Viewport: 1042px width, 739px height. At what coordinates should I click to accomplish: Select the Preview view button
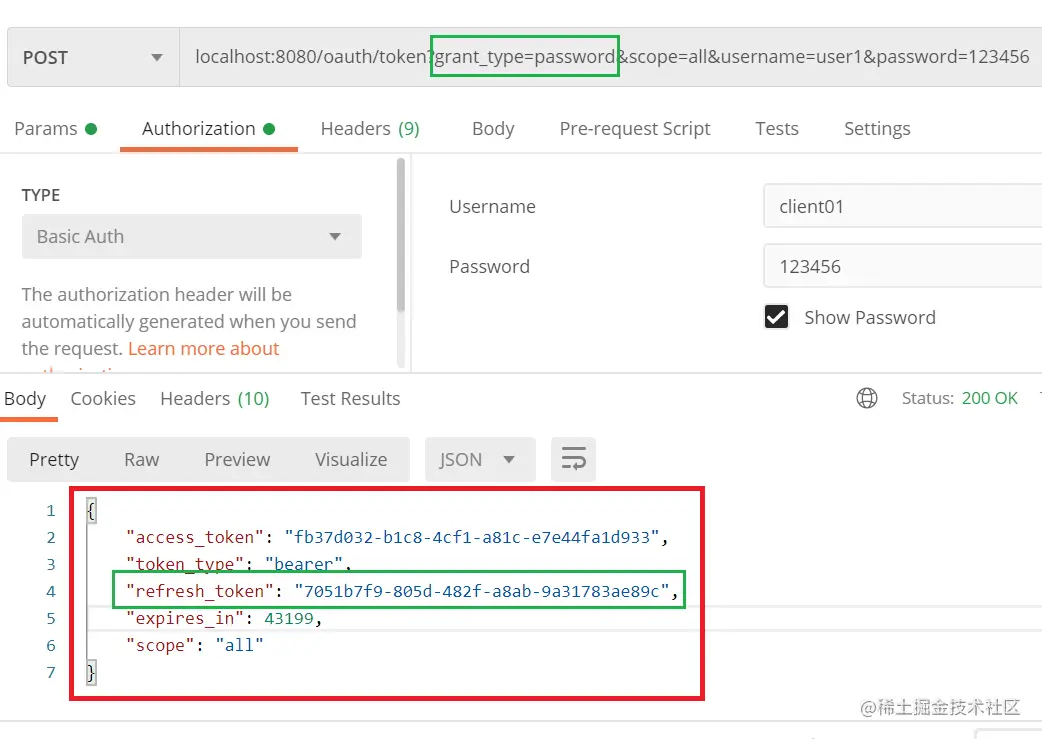(237, 459)
